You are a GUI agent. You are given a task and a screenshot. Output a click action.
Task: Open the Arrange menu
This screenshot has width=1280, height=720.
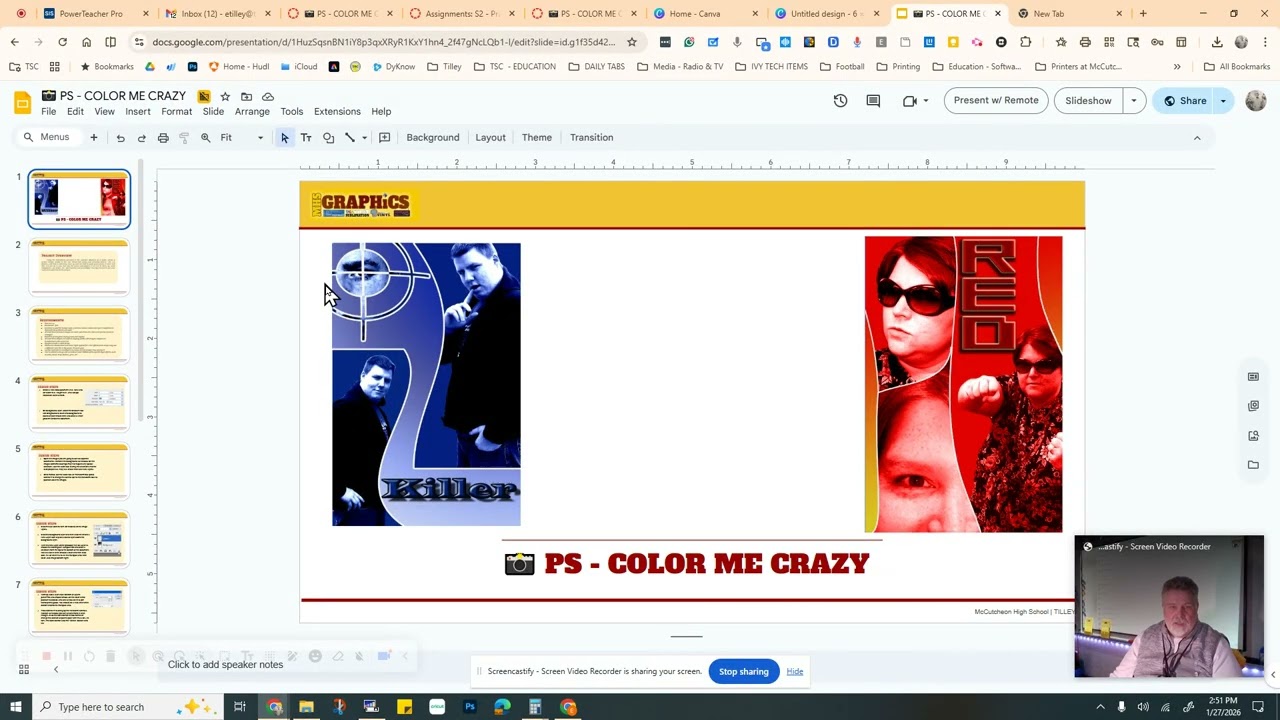pyautogui.click(x=252, y=112)
